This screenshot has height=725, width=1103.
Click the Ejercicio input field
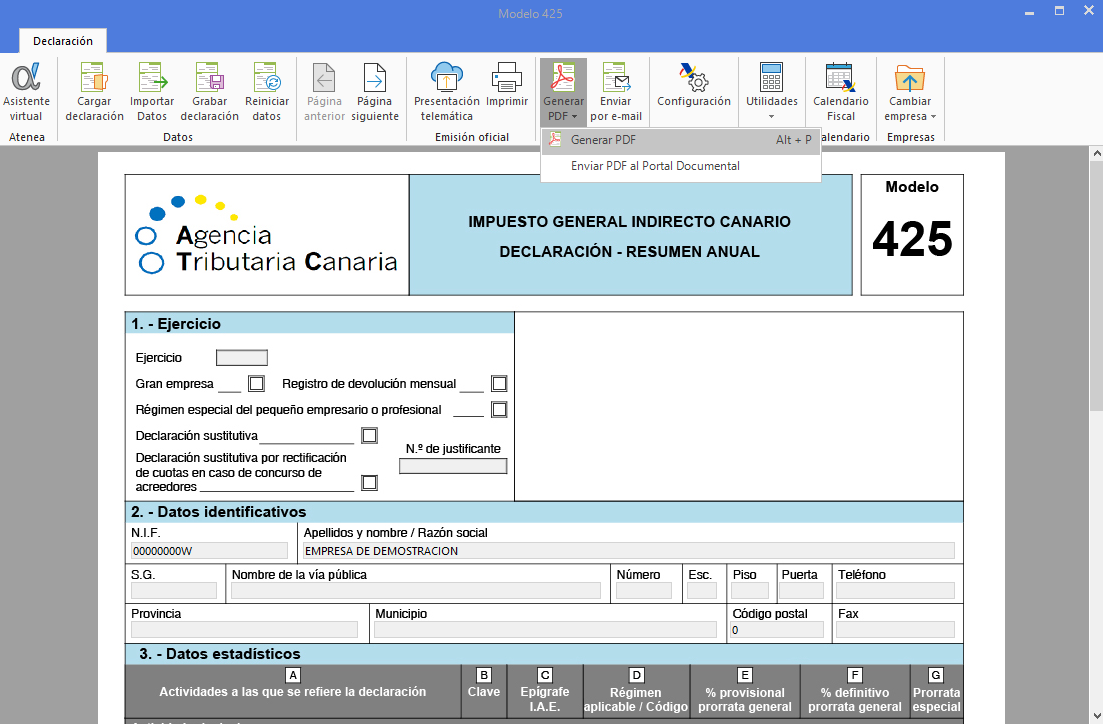(242, 358)
